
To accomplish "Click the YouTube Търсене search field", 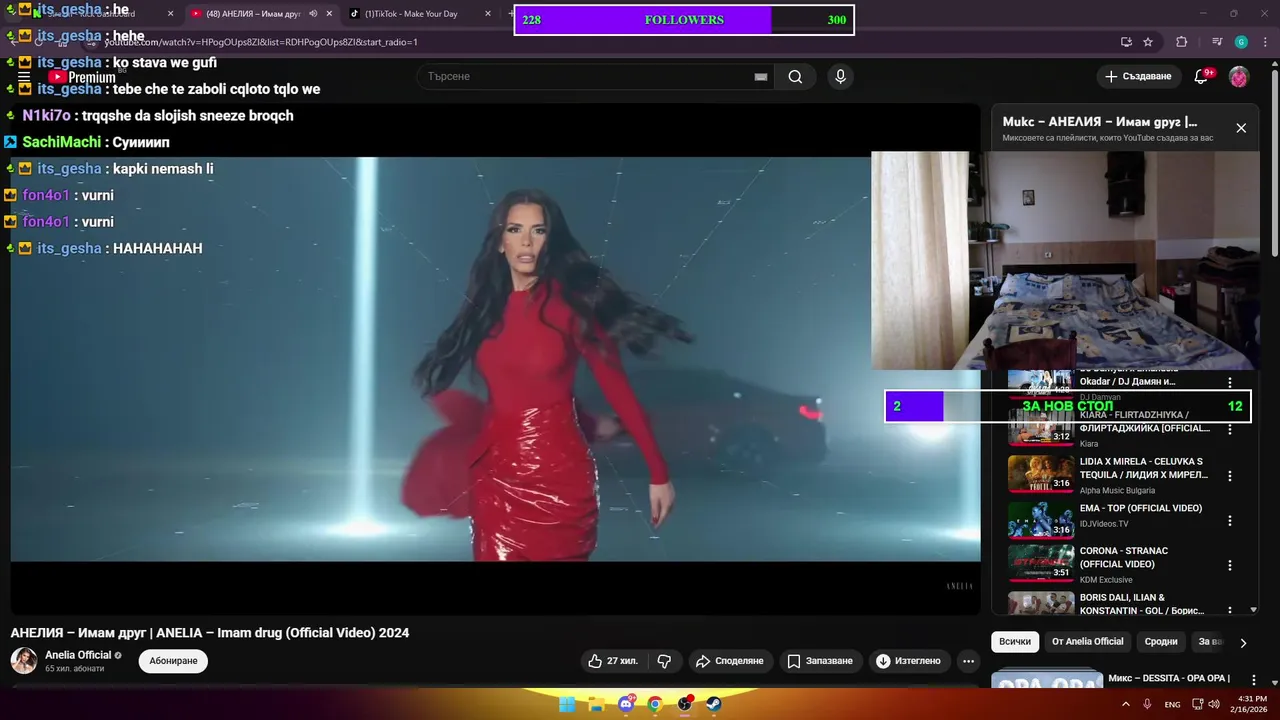I will (x=585, y=77).
